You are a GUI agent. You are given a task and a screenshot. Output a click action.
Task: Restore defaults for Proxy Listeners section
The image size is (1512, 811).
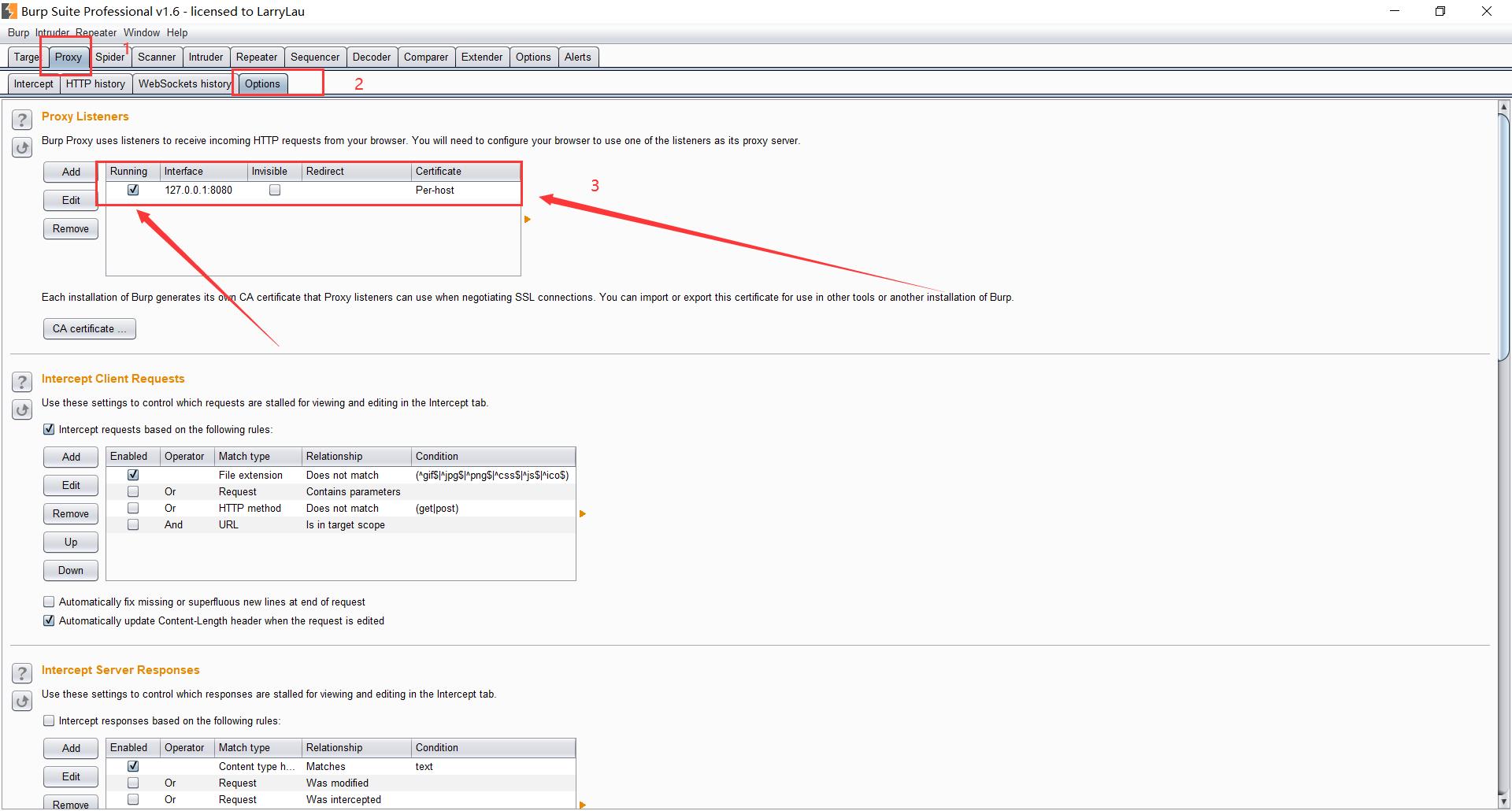point(22,147)
